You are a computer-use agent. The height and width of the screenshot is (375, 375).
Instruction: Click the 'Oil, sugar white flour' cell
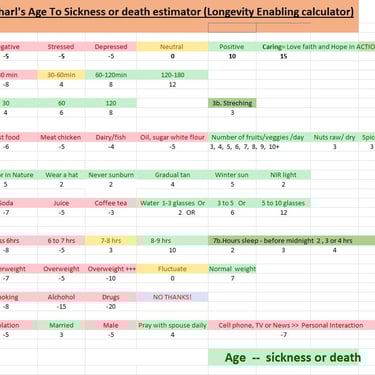[x=172, y=137]
